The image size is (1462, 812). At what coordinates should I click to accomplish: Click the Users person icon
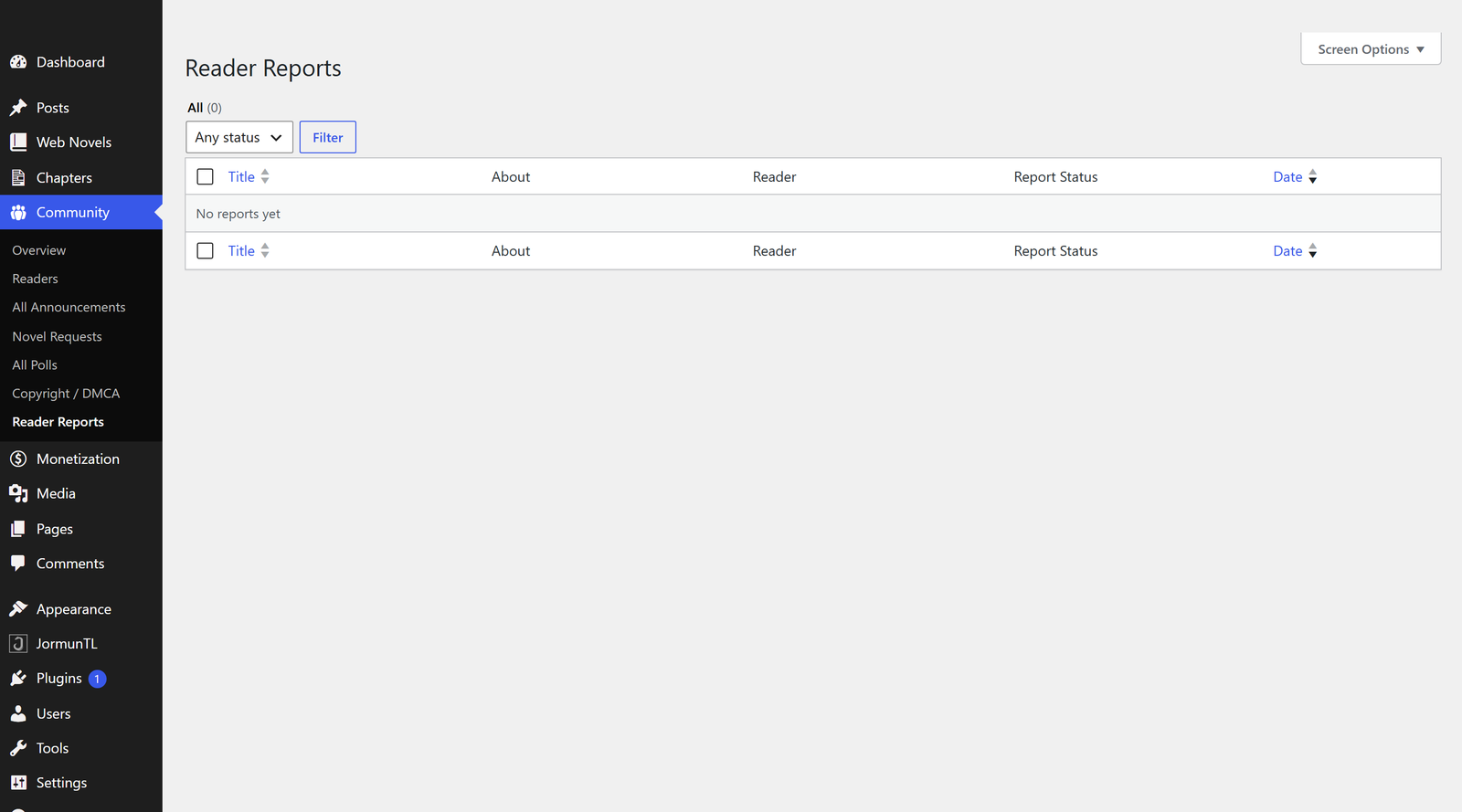18,714
